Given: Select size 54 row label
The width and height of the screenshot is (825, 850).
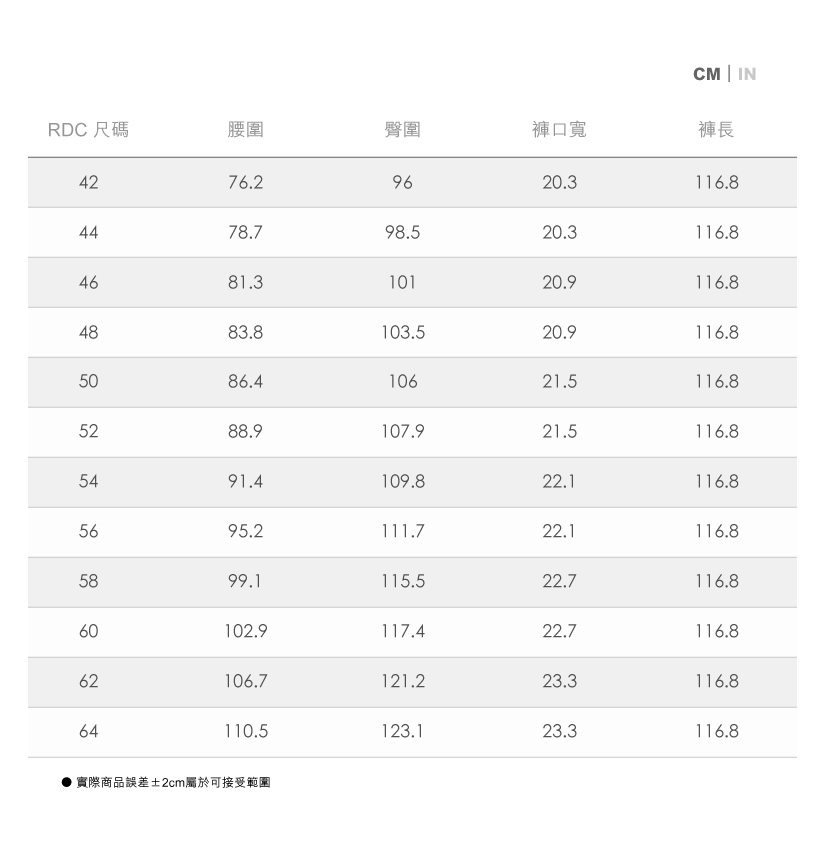Looking at the screenshot, I should 89,482.
